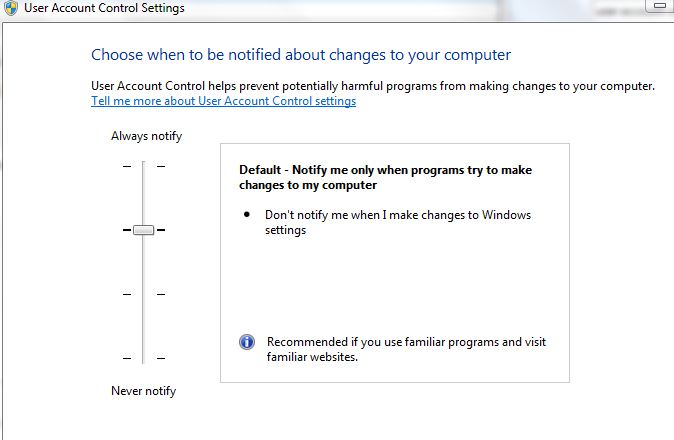Click the left tick mark at slider bottom

tap(127, 358)
